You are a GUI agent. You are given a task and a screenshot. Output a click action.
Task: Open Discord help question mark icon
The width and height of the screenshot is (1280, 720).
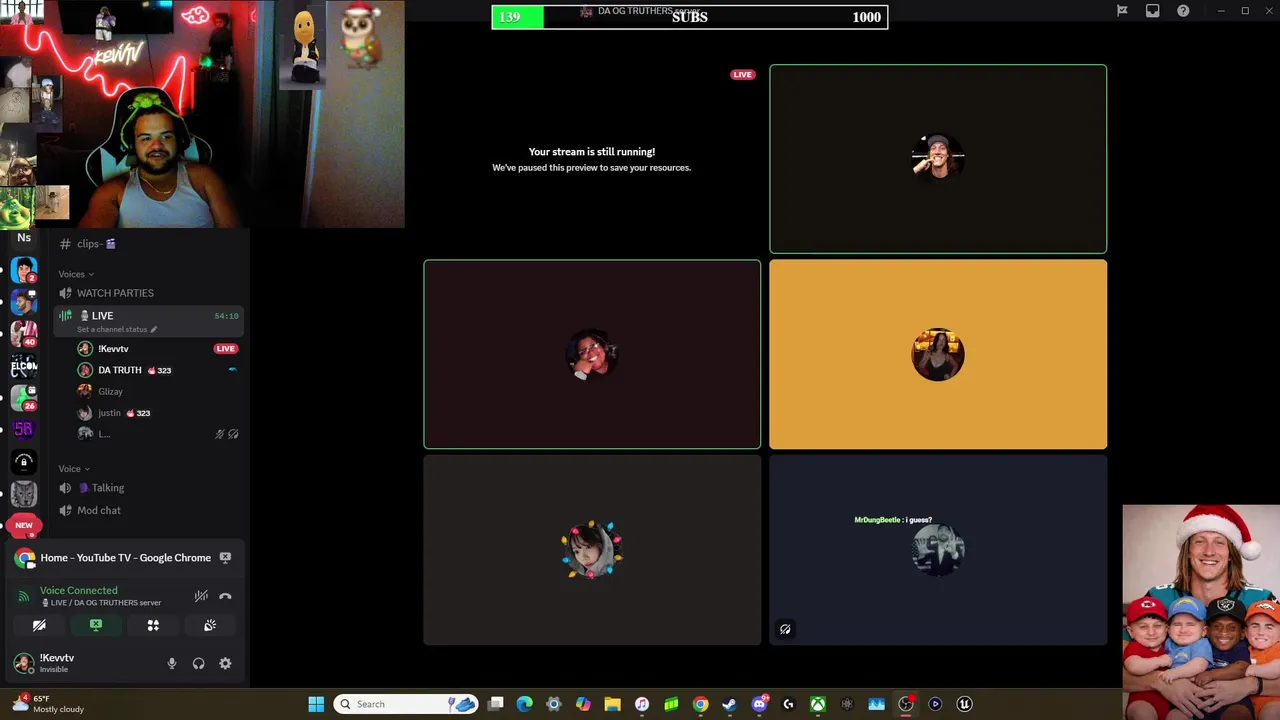pyautogui.click(x=1183, y=11)
